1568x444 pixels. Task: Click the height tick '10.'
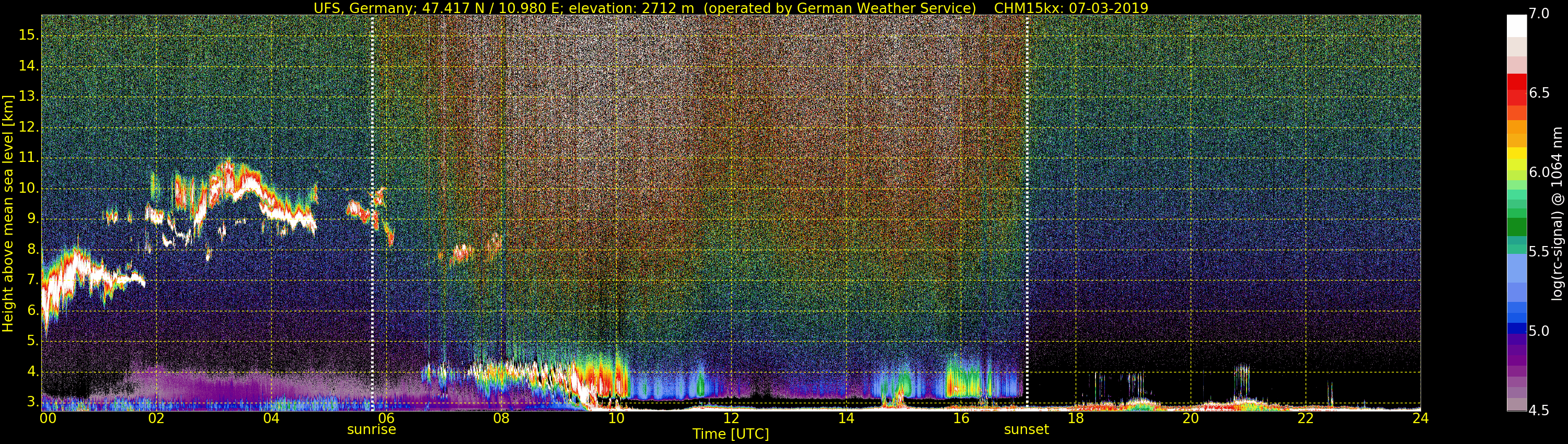(x=28, y=189)
